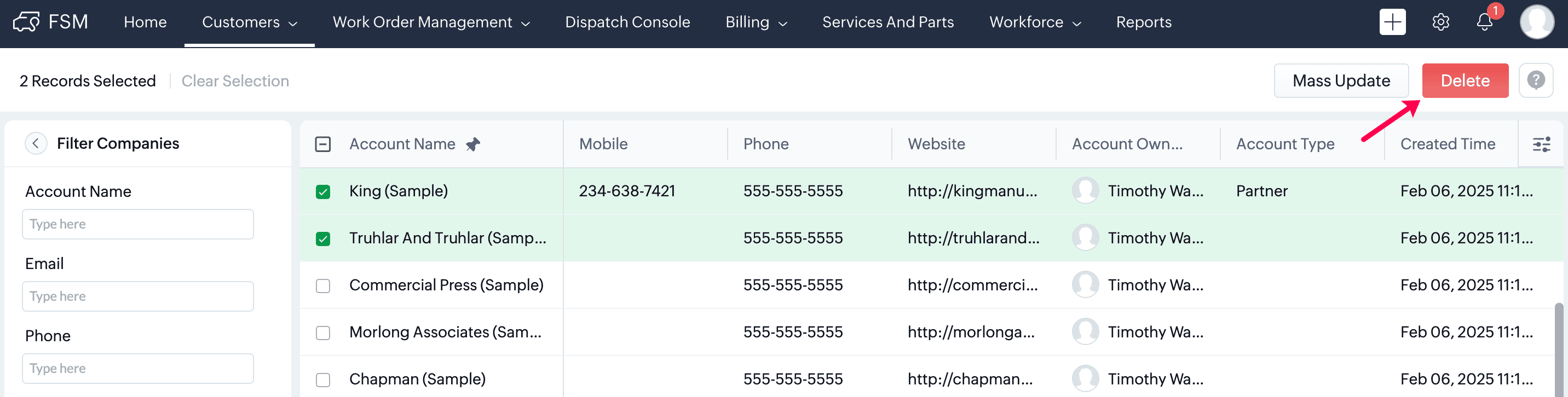Viewport: 1568px width, 397px height.
Task: Collapse the Filter Companies panel
Action: pos(36,143)
